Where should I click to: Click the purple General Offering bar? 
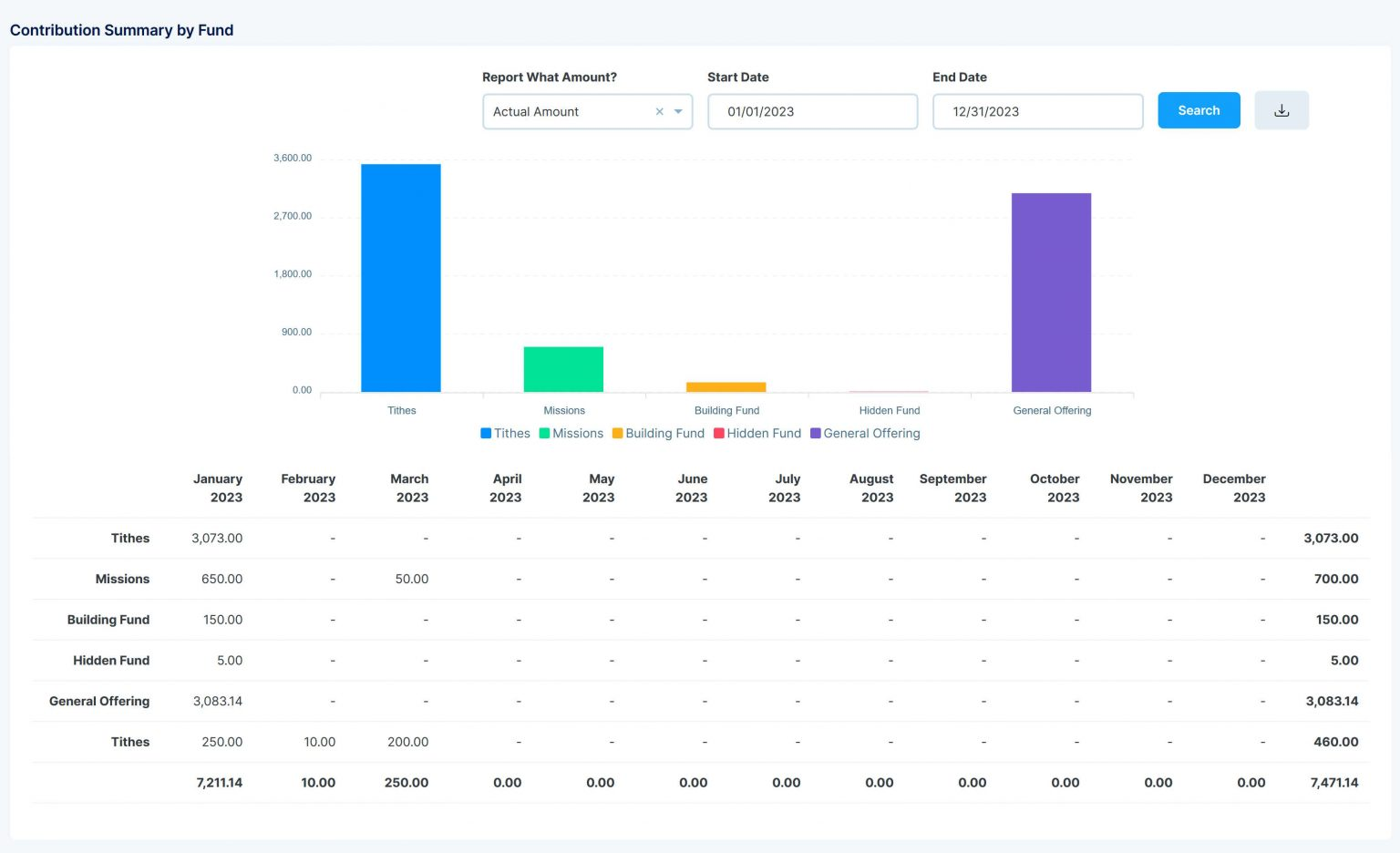pyautogui.click(x=1051, y=293)
